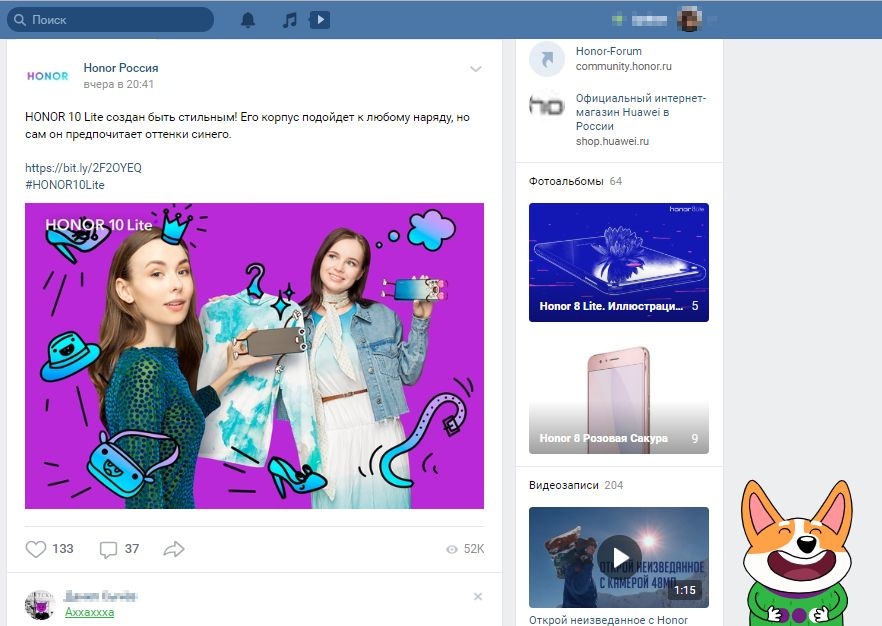Image resolution: width=882 pixels, height=626 pixels.
Task: Expand the post options chevron
Action: coord(476,69)
